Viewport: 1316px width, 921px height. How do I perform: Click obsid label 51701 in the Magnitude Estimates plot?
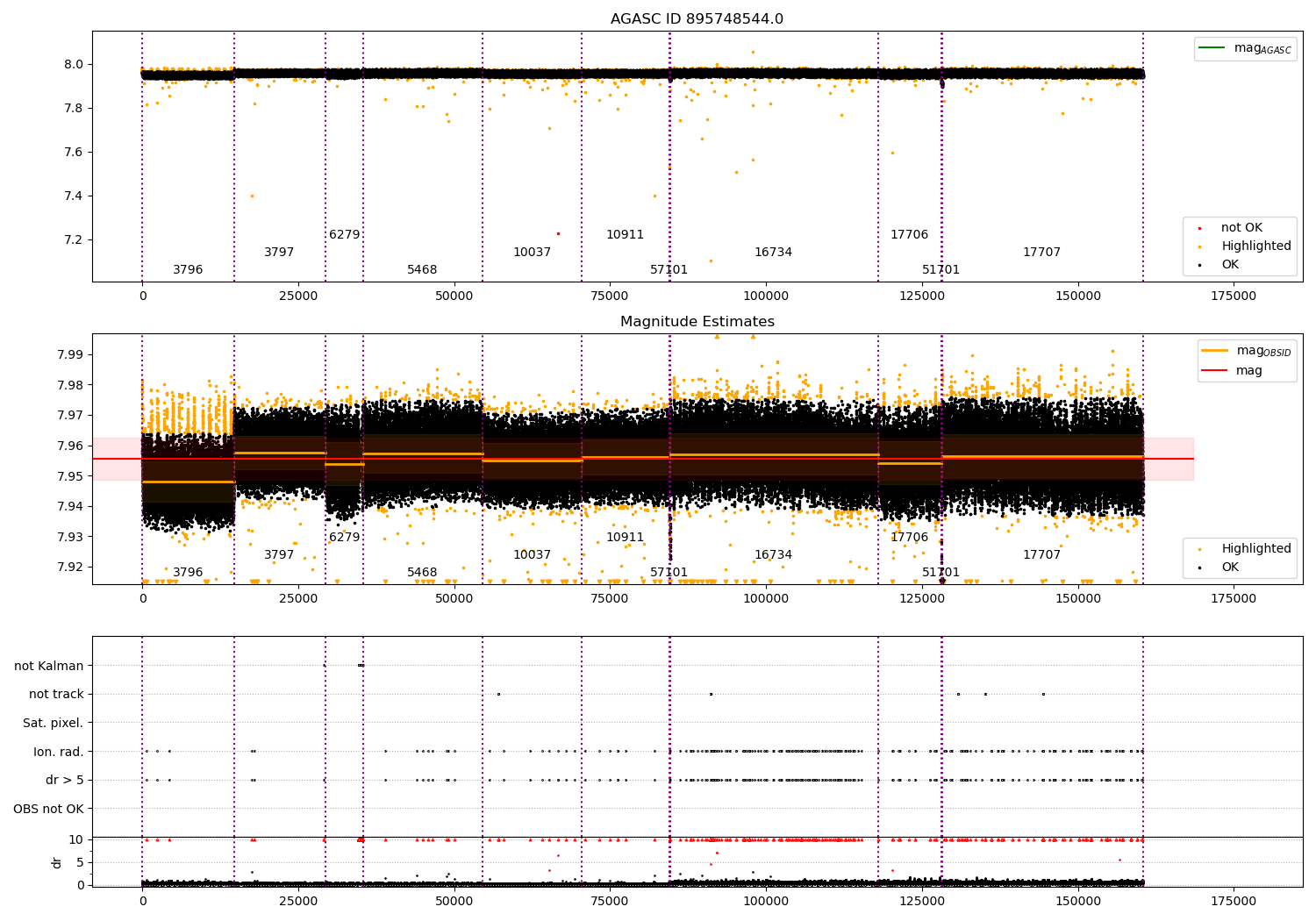tap(941, 573)
